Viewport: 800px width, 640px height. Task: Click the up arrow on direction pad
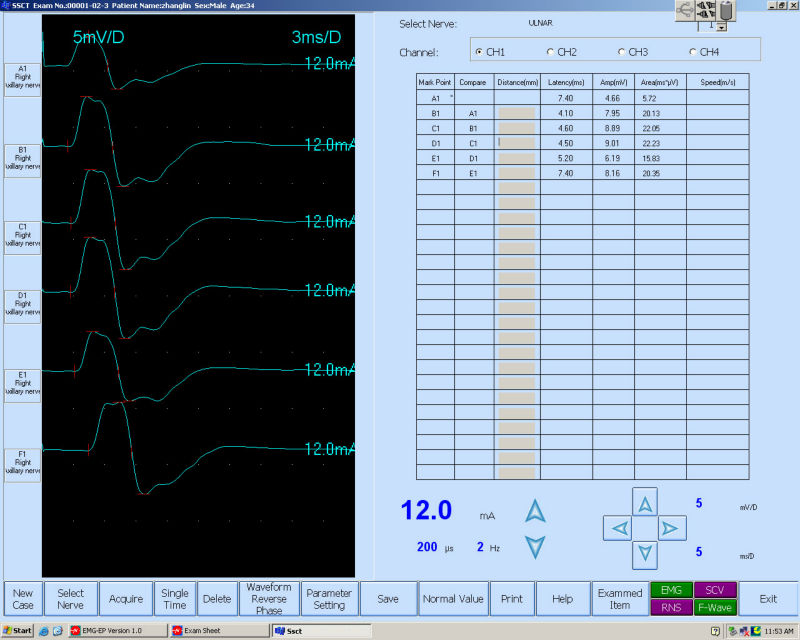(645, 502)
